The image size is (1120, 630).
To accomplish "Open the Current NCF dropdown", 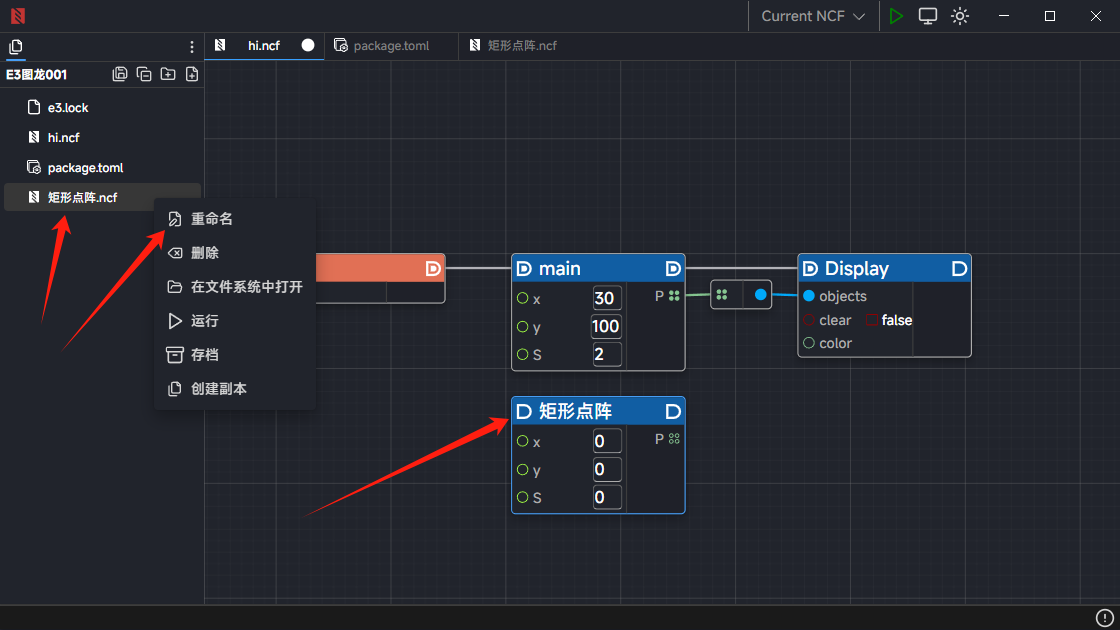I will pyautogui.click(x=812, y=16).
